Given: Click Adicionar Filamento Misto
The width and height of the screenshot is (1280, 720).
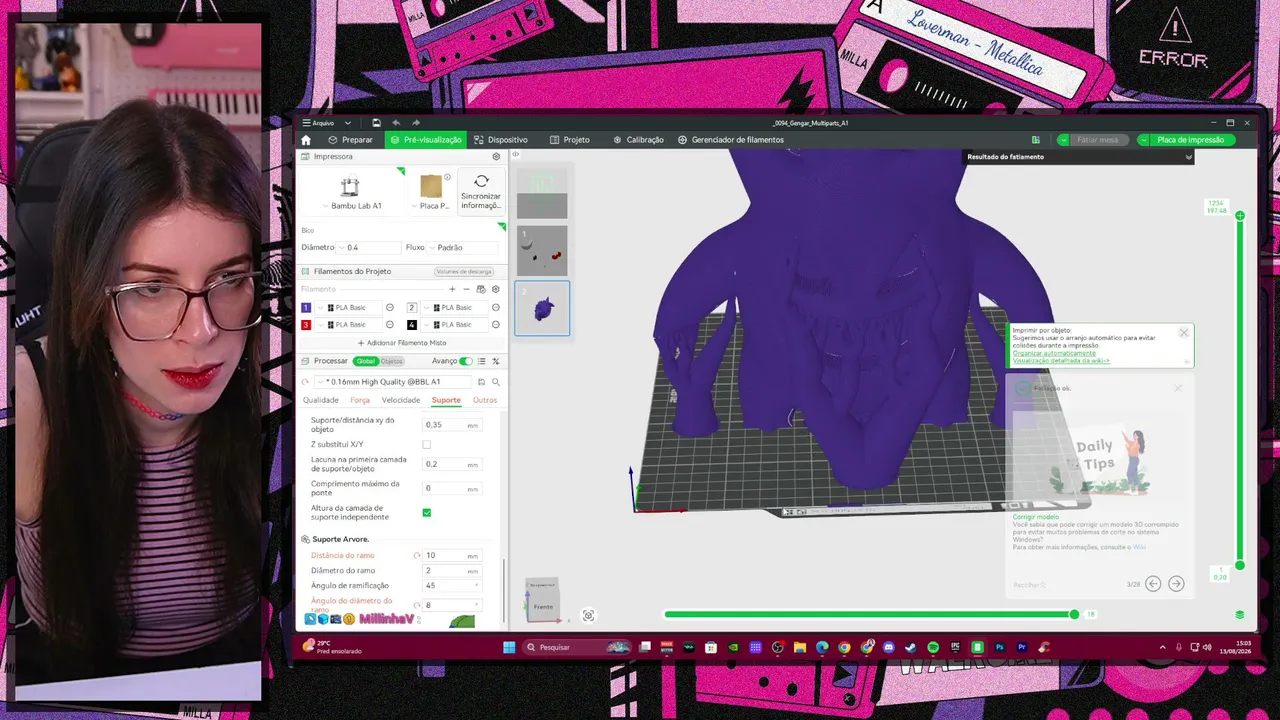Looking at the screenshot, I should coord(402,343).
